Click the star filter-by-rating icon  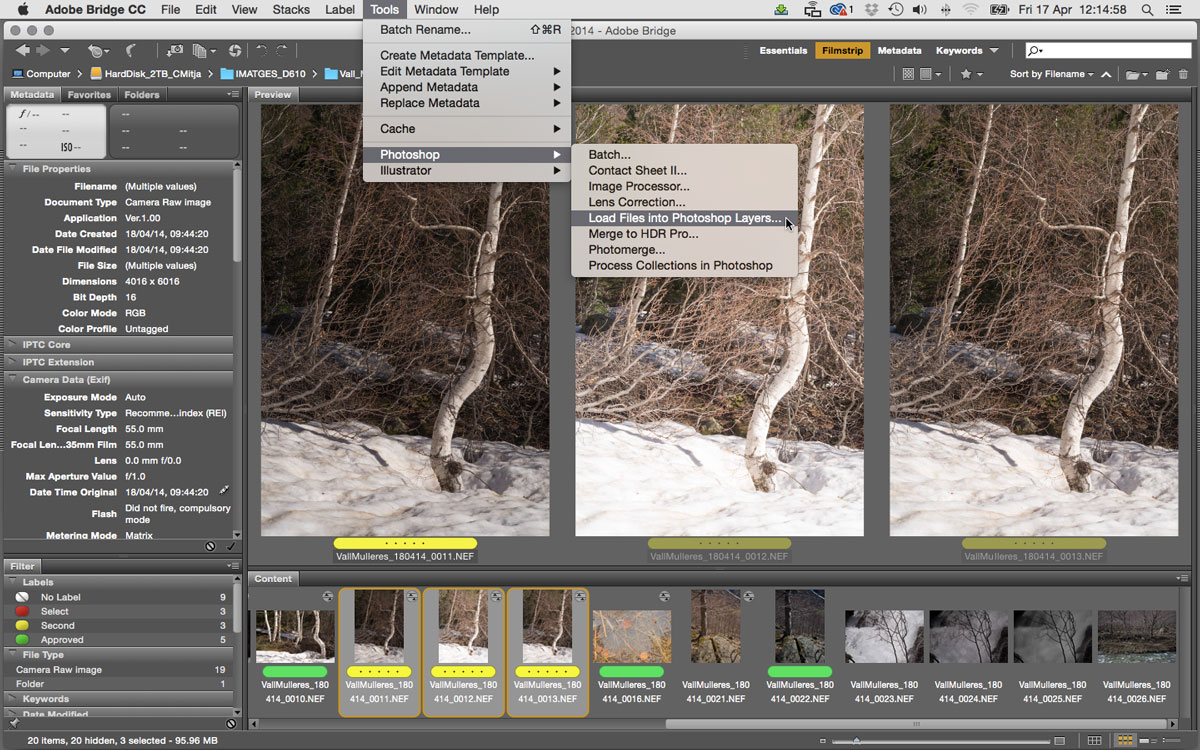[x=966, y=74]
